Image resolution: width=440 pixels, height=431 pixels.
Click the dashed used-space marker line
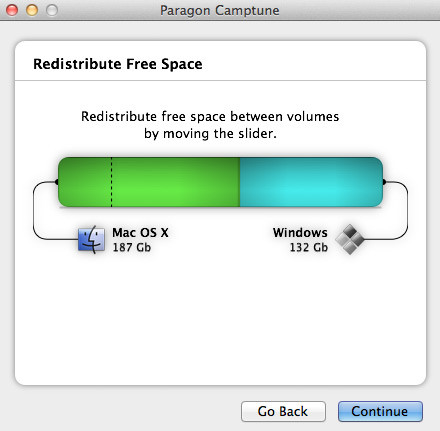click(111, 182)
